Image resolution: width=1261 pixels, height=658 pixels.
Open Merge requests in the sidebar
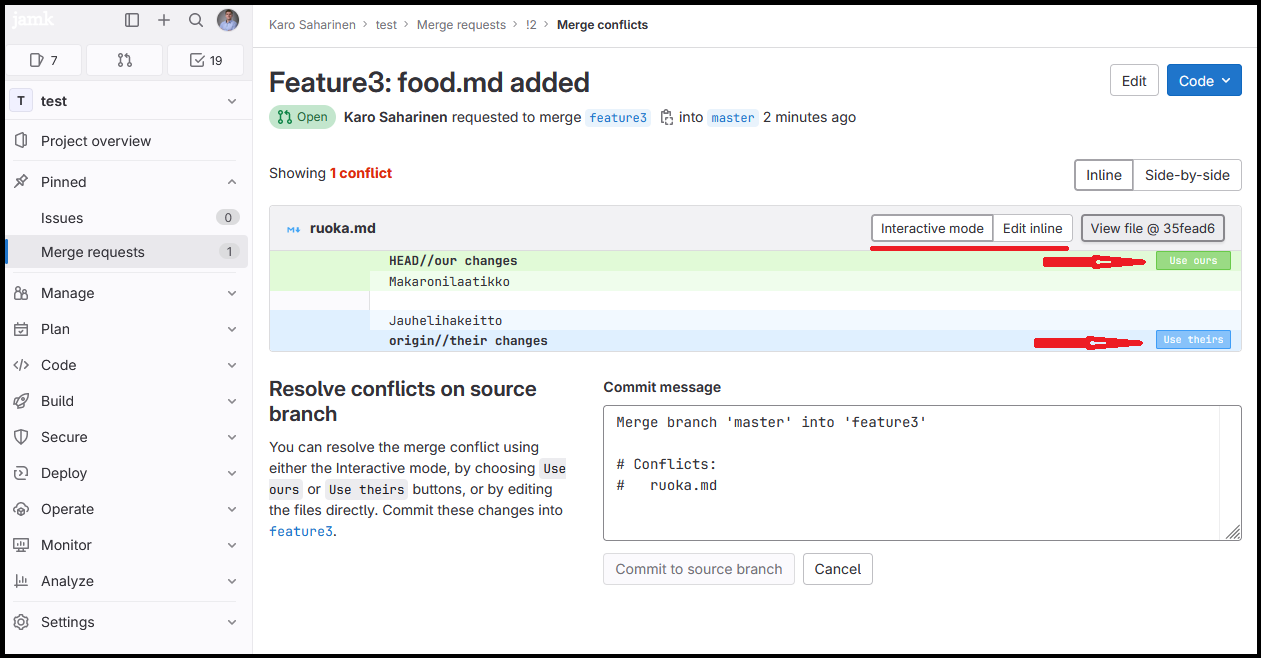click(93, 252)
